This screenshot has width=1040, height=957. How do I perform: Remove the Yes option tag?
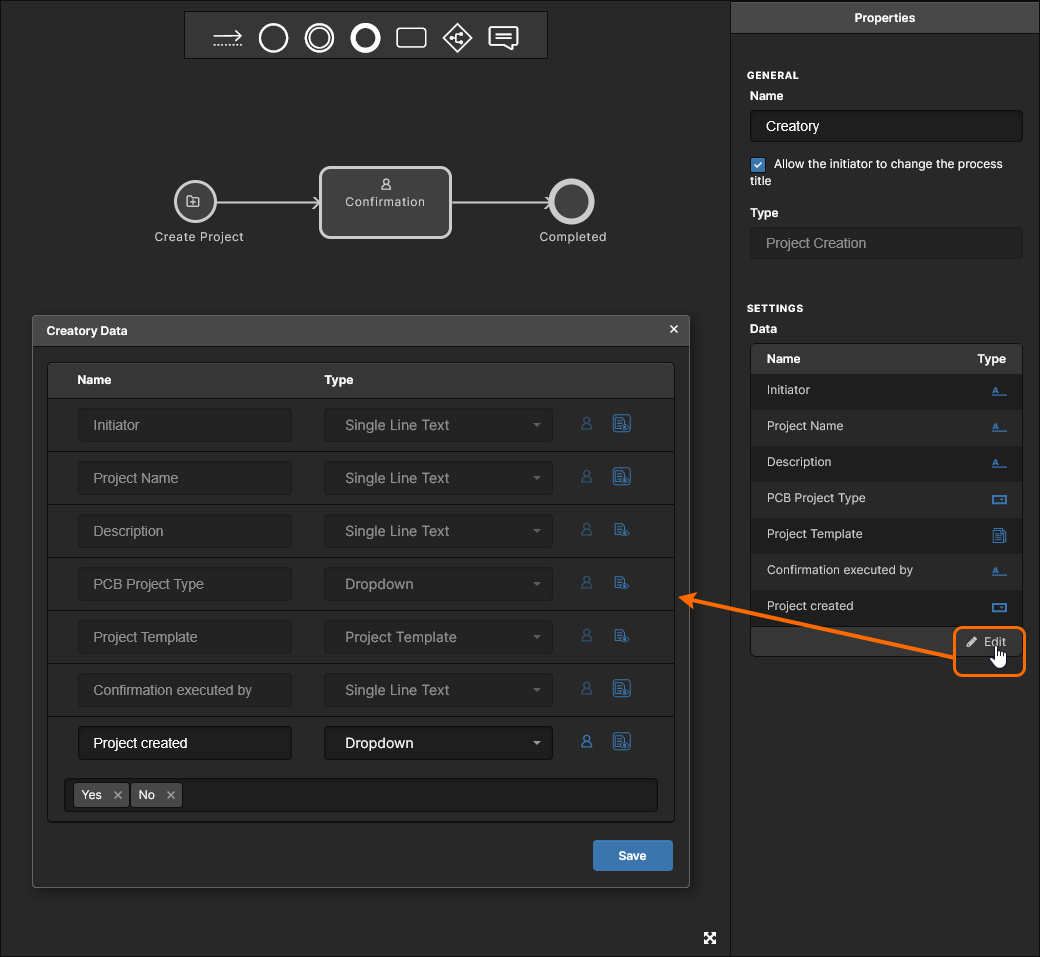117,795
